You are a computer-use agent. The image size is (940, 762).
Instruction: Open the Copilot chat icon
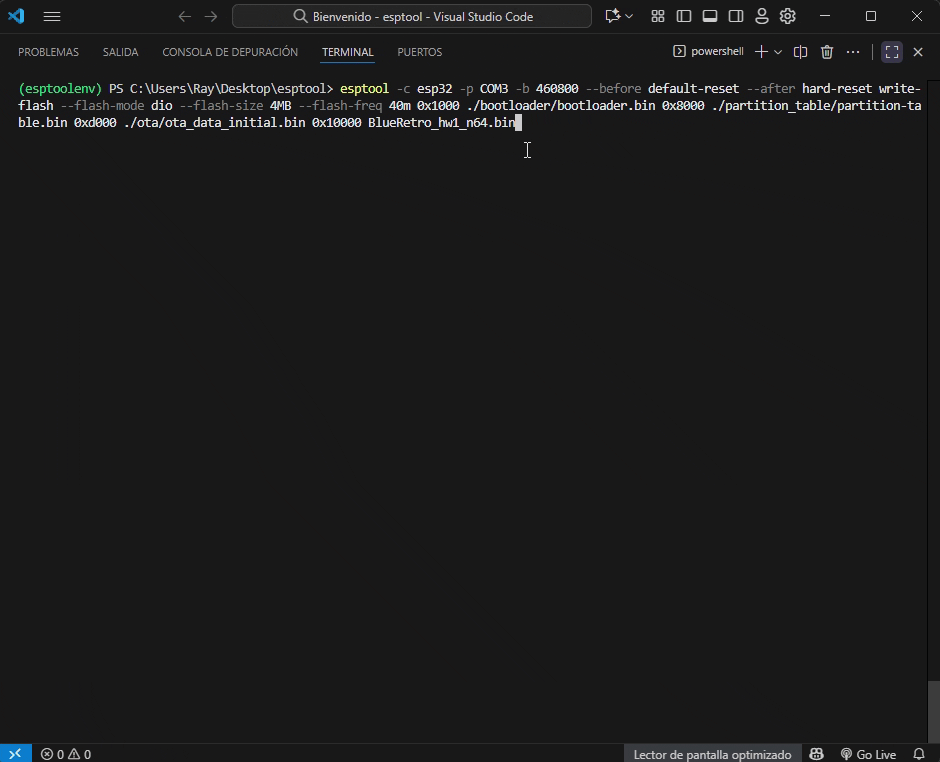coord(612,16)
